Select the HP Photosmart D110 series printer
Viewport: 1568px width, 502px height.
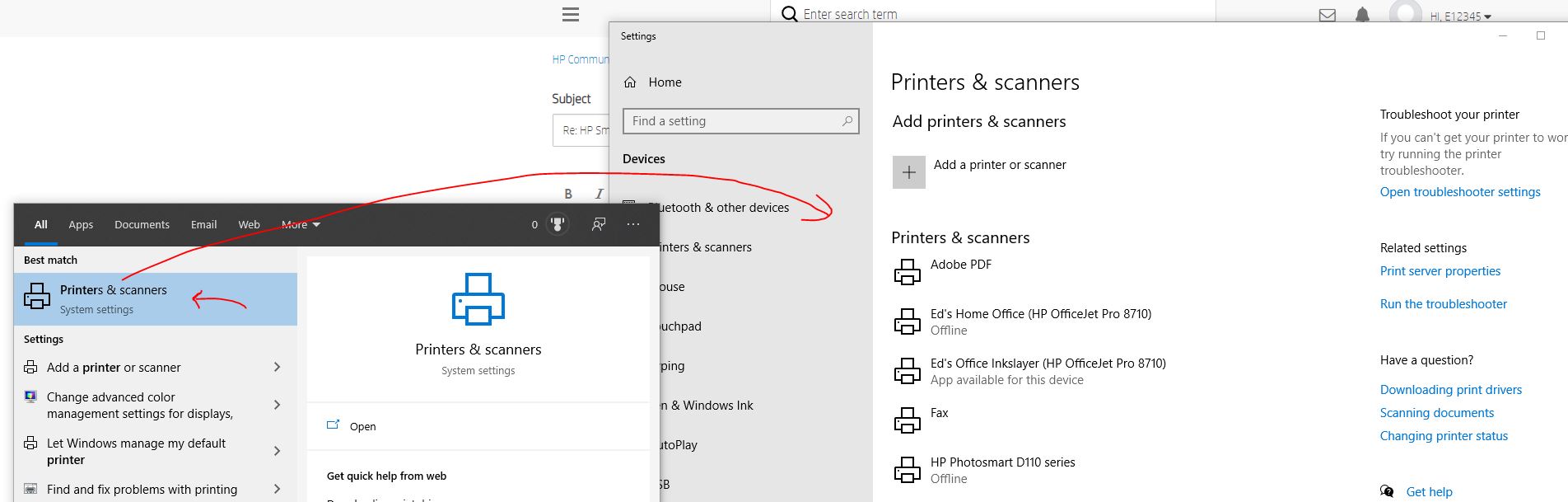(1002, 462)
